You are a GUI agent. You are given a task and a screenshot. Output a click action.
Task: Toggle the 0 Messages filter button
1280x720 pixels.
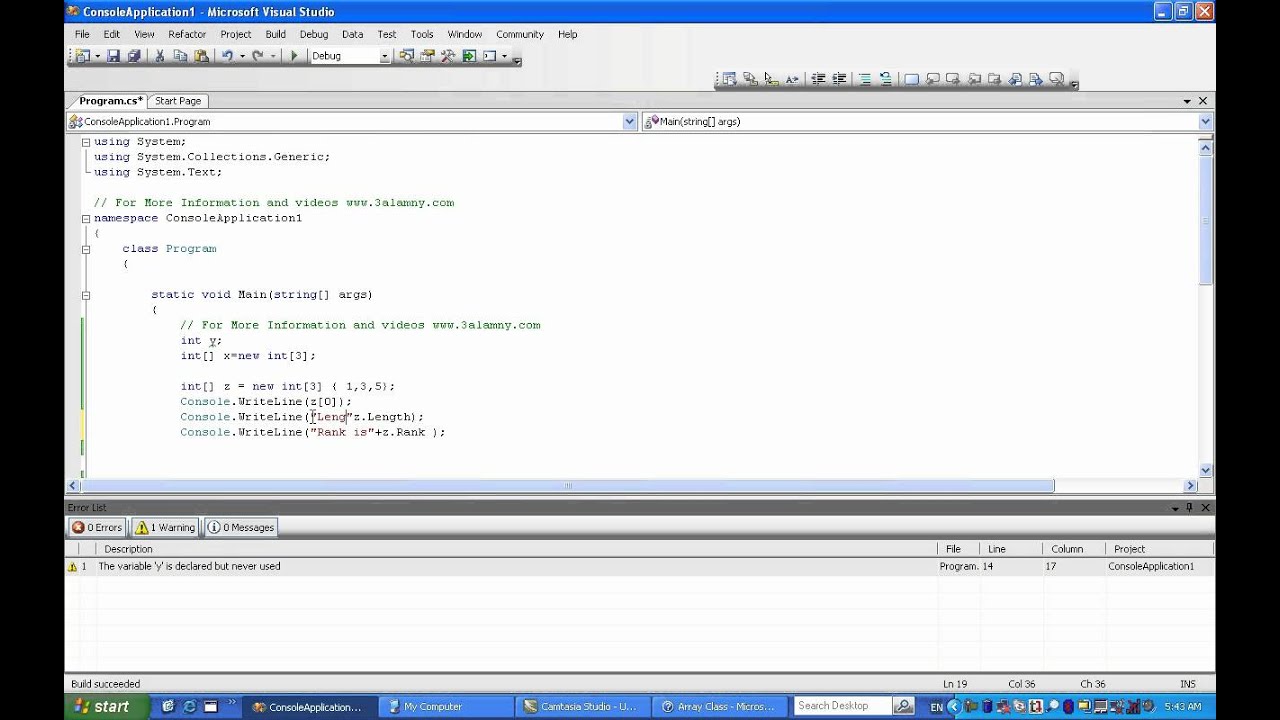[x=241, y=527]
